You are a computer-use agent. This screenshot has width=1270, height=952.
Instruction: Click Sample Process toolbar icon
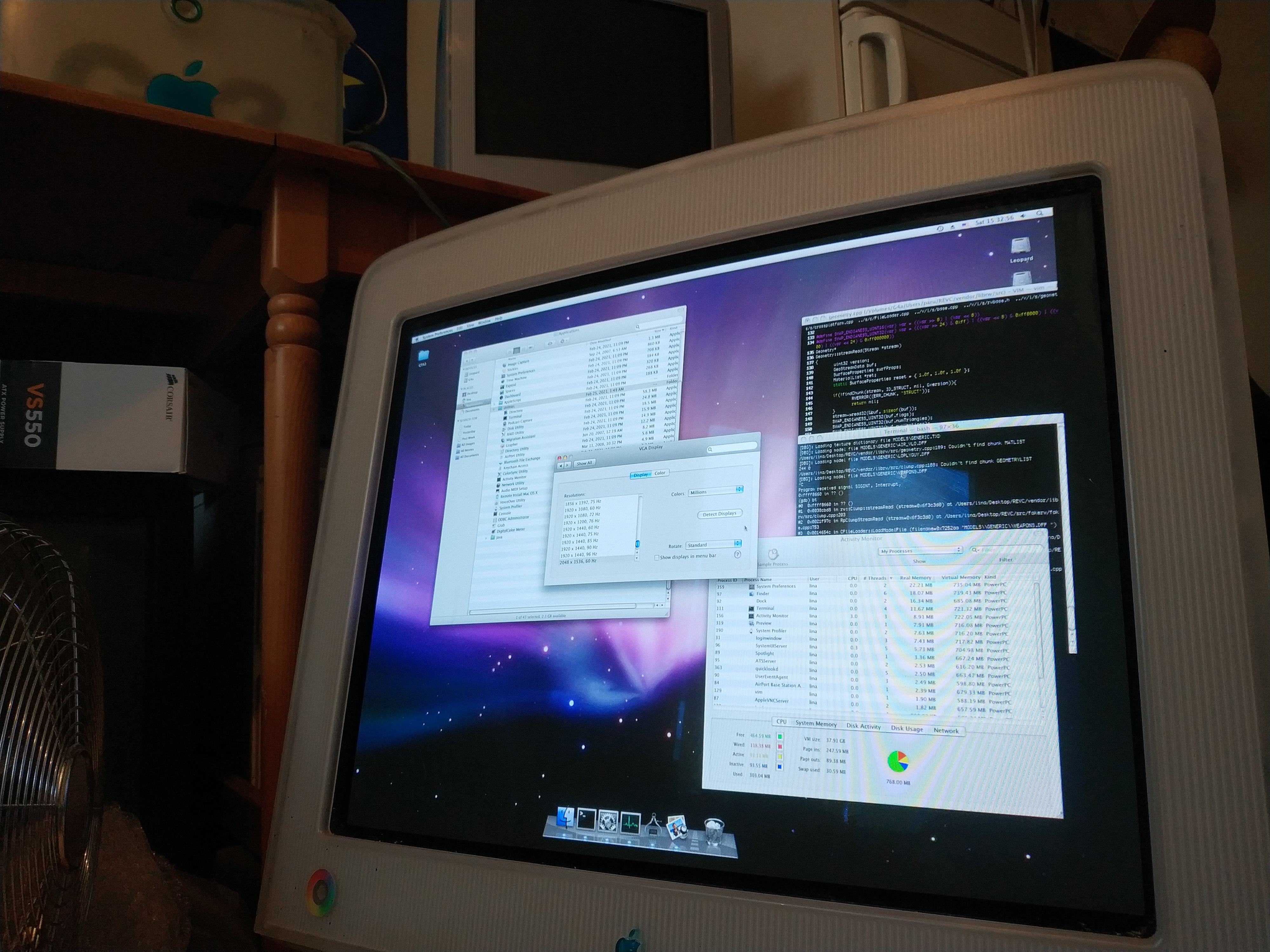[773, 555]
